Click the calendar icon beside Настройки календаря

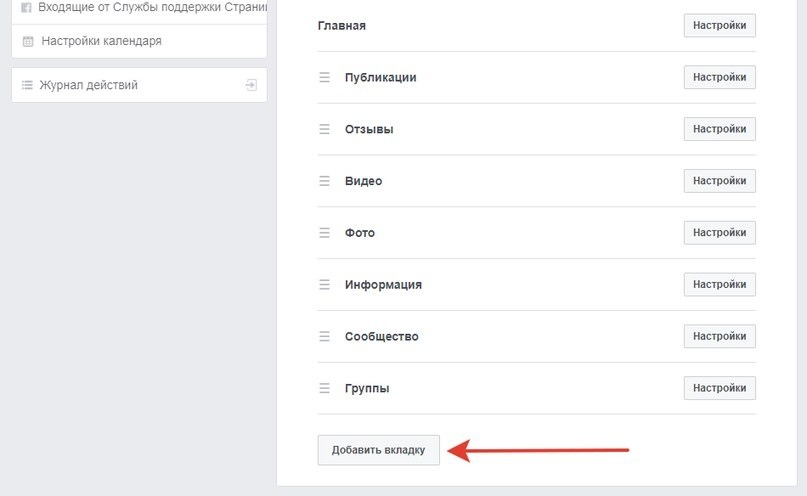point(27,42)
